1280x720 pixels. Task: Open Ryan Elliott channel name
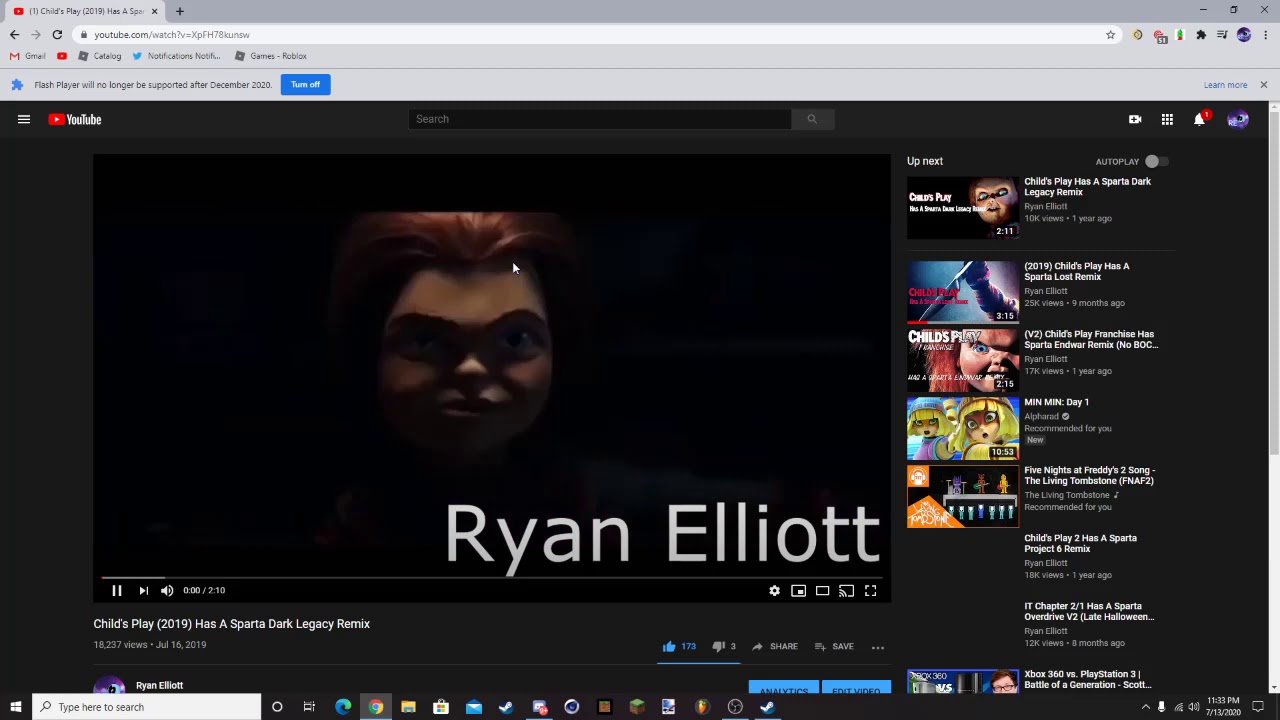[x=159, y=686]
